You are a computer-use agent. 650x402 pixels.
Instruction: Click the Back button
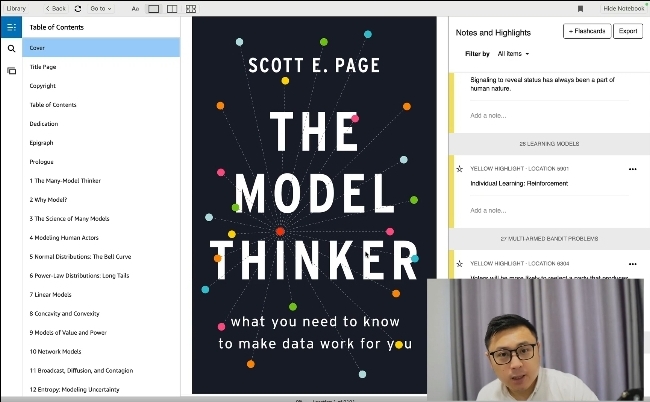coord(56,8)
